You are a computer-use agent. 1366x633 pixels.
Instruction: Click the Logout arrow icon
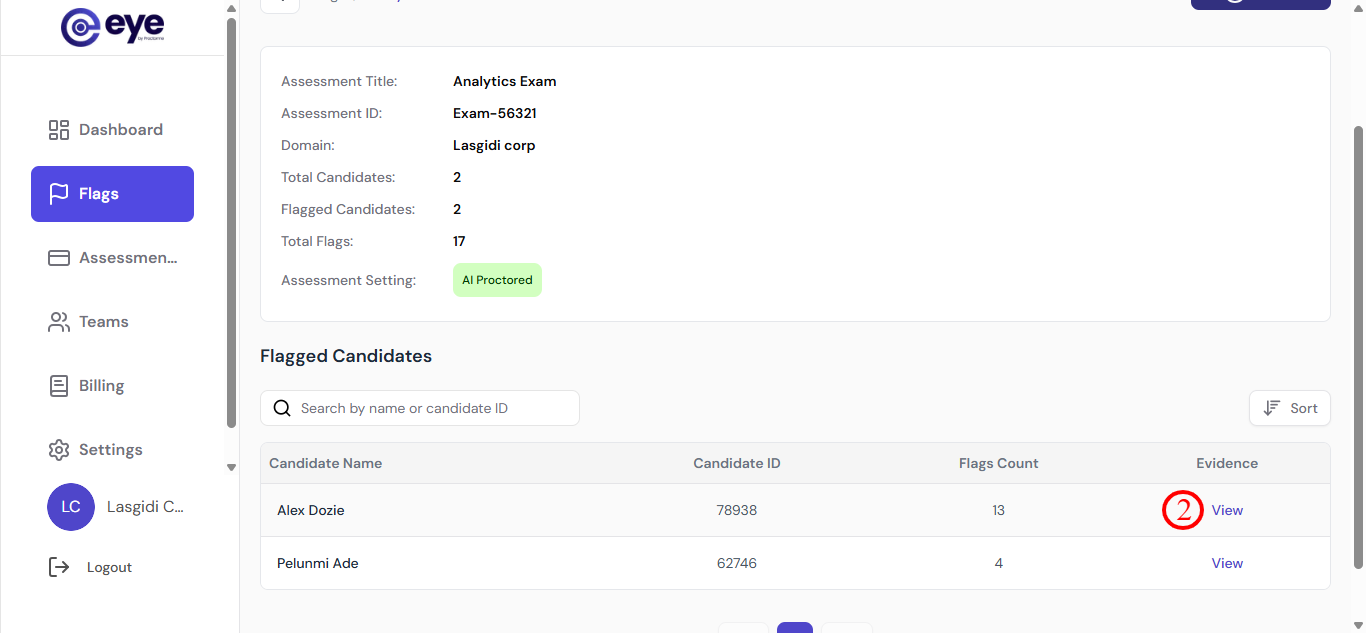click(x=59, y=567)
